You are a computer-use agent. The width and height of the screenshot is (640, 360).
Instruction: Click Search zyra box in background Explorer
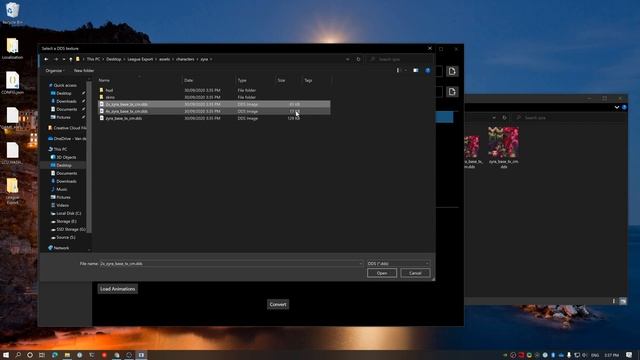pyautogui.click(x=569, y=118)
